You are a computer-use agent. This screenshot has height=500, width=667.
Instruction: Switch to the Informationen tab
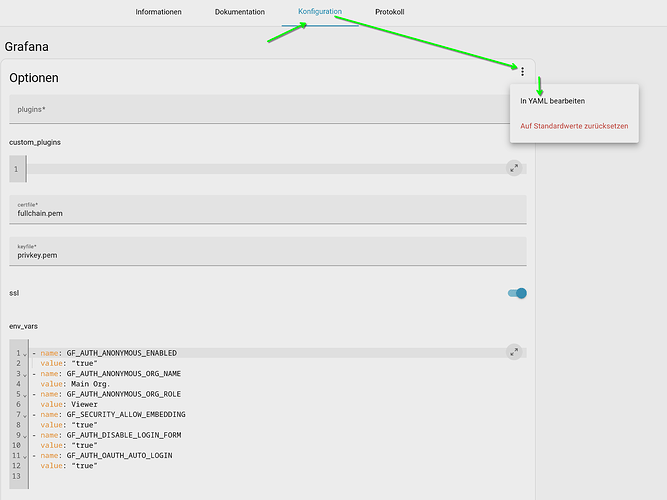[158, 12]
